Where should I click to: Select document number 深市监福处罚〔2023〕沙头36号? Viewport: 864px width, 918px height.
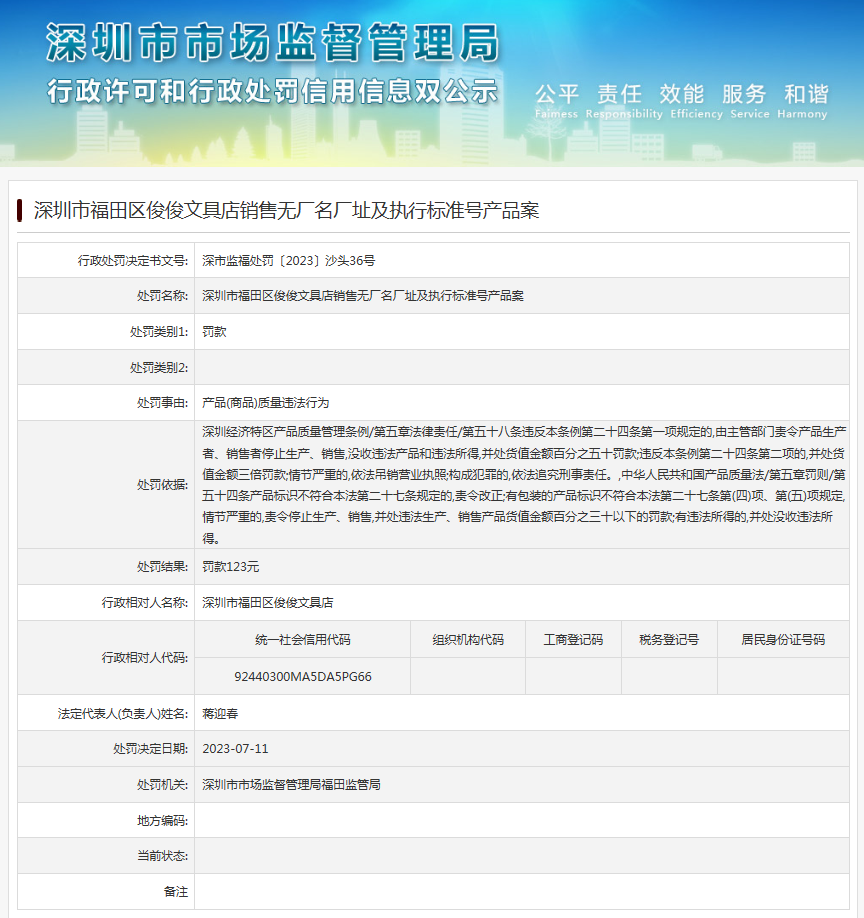(x=289, y=261)
